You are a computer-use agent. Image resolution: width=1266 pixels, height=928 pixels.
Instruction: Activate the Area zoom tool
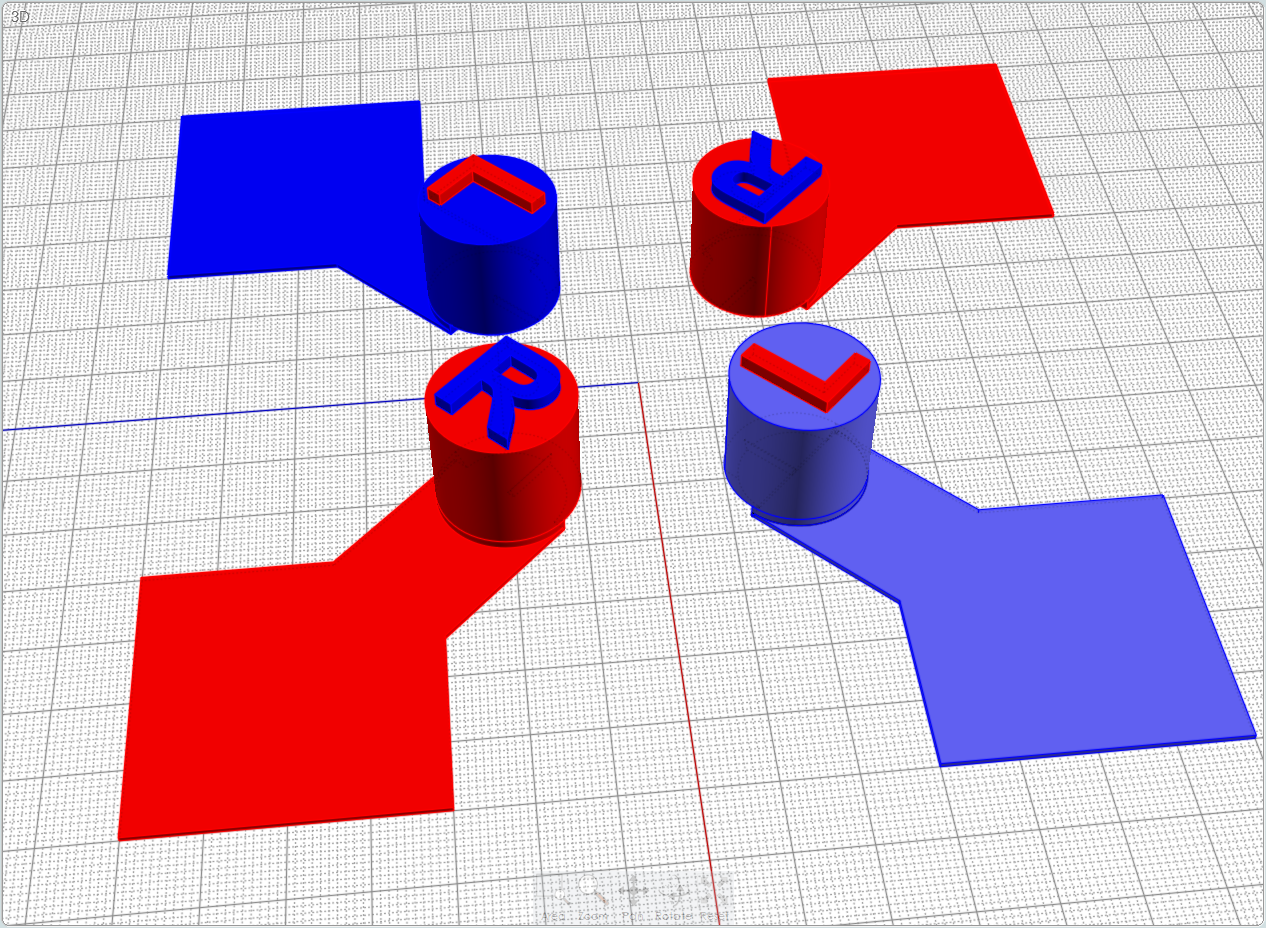(553, 899)
